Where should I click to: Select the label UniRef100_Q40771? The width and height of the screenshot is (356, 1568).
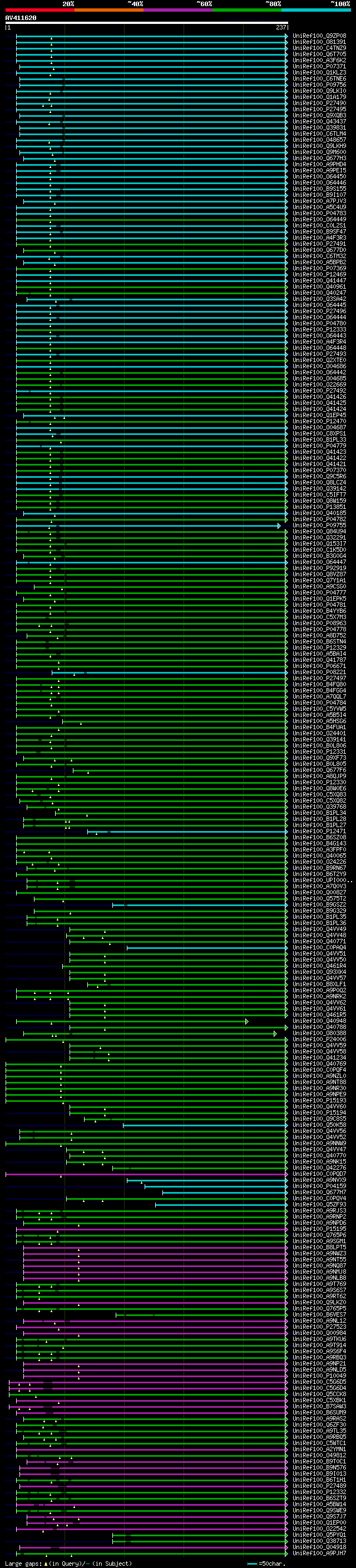pyautogui.click(x=319, y=942)
